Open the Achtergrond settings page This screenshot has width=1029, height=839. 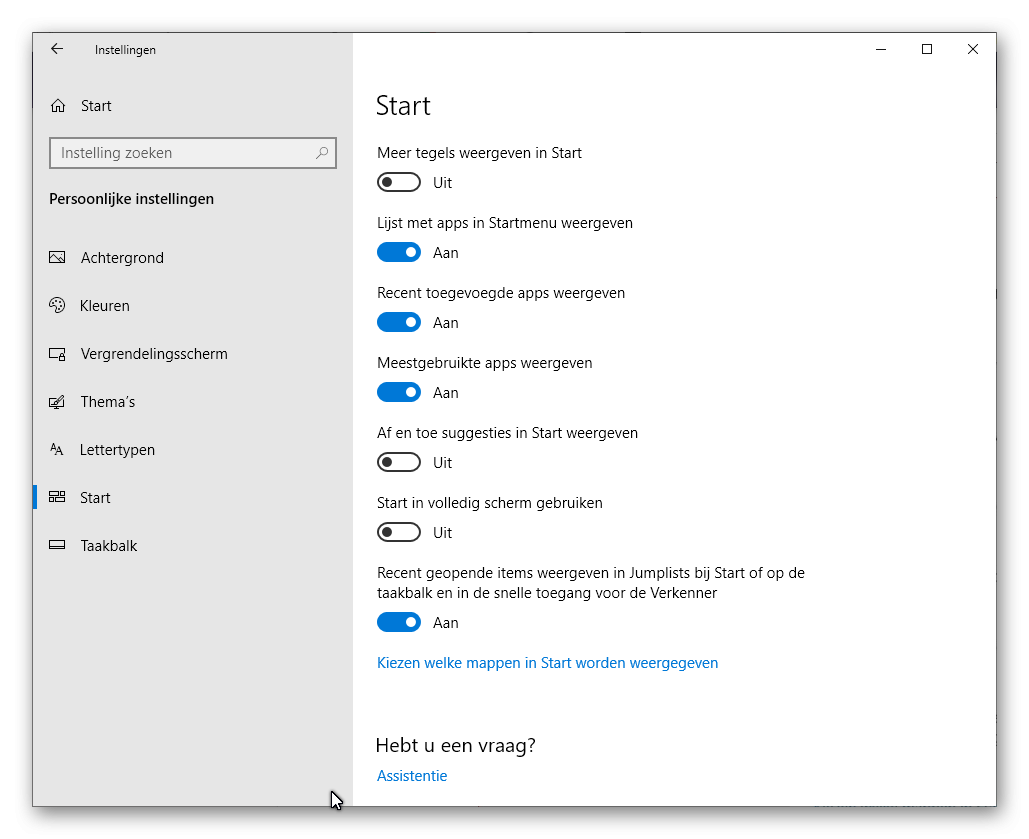pos(193,257)
